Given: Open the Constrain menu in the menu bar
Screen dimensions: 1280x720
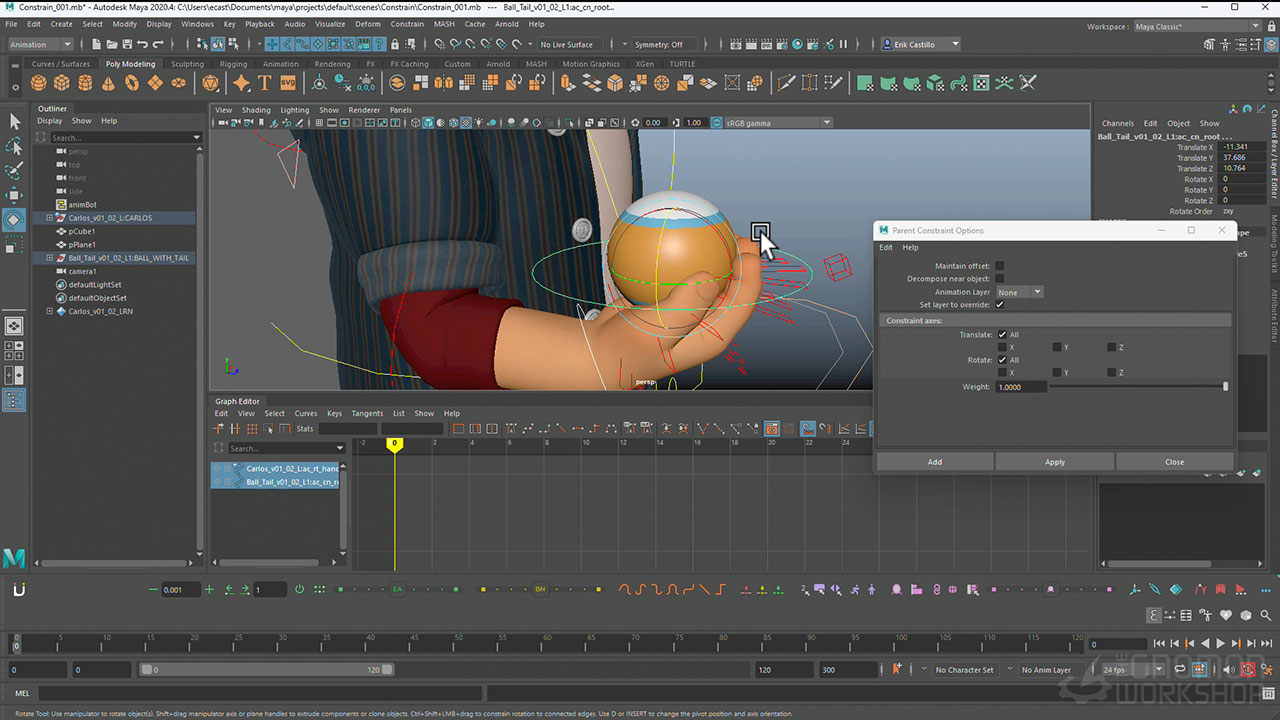Looking at the screenshot, I should click(407, 24).
